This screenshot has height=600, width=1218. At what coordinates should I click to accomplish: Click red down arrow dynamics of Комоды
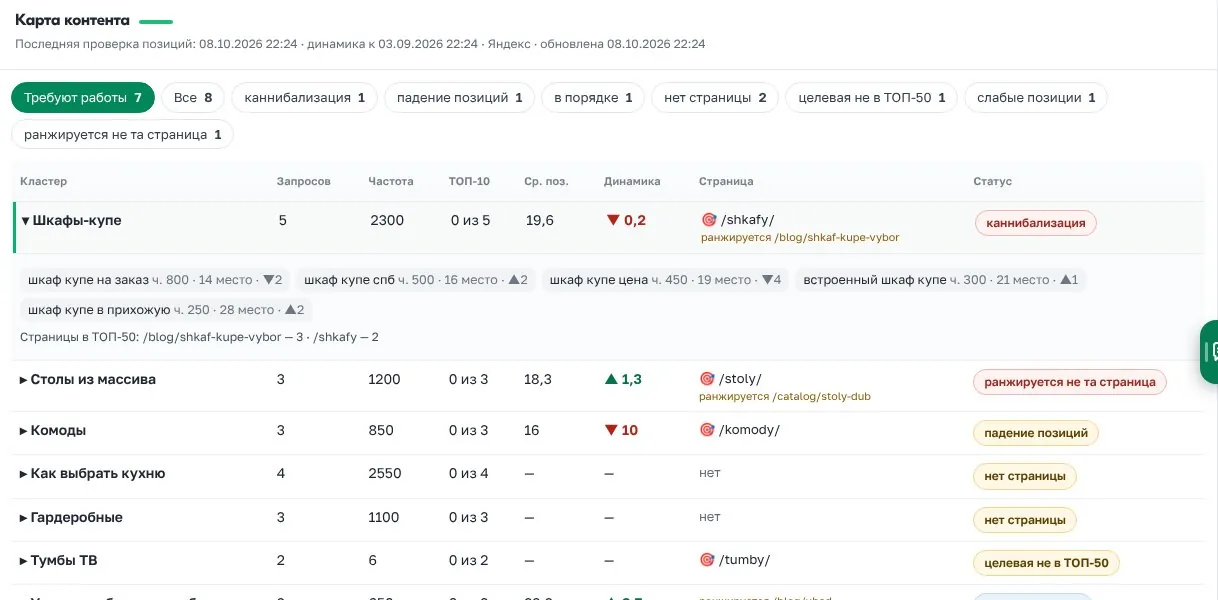pos(622,430)
